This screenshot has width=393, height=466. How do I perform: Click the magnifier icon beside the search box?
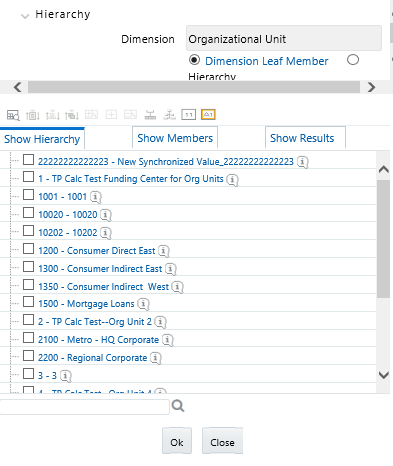pos(178,406)
